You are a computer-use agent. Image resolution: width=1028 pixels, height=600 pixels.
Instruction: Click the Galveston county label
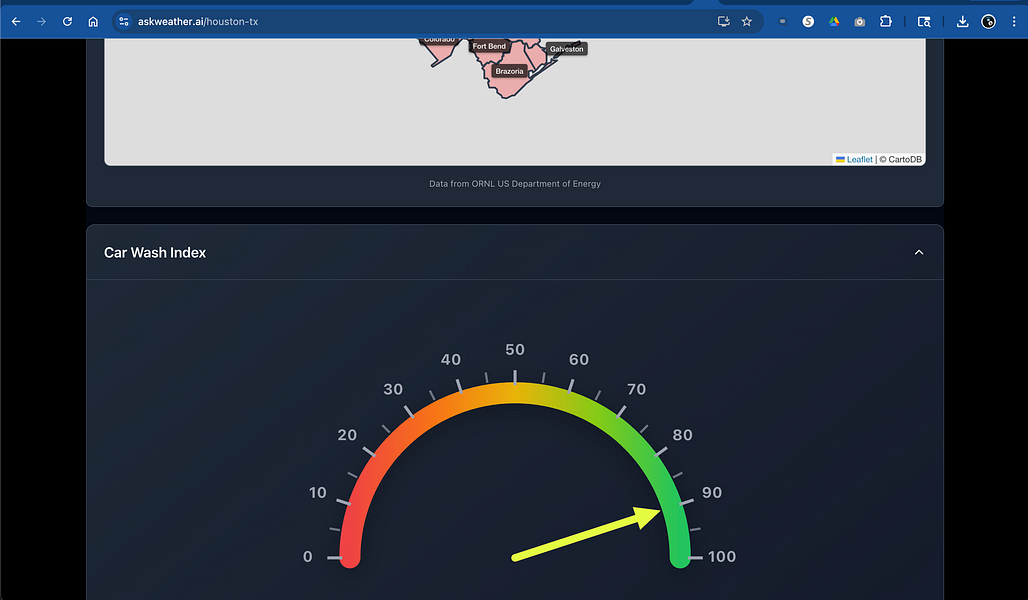[x=566, y=49]
